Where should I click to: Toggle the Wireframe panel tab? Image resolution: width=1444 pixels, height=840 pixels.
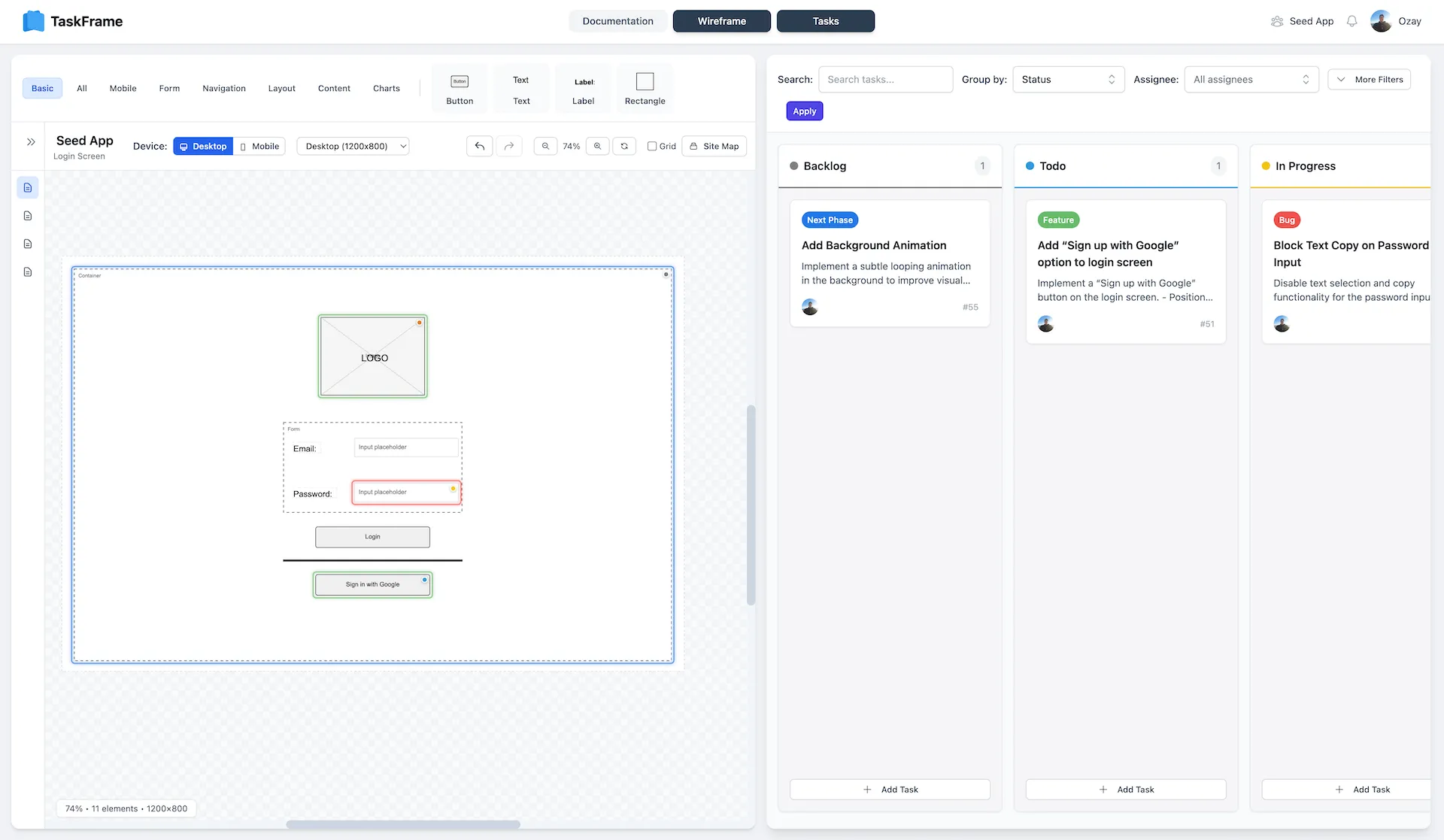(721, 21)
